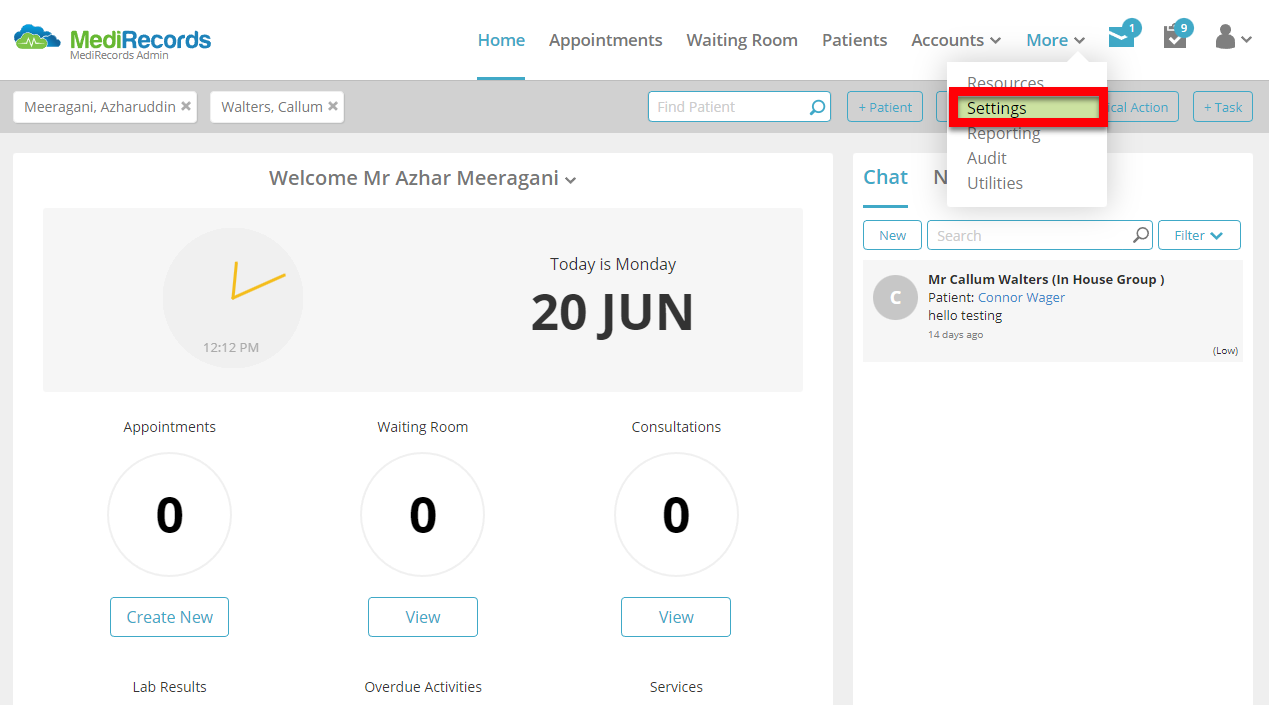Viewport: 1269px width, 705px height.
Task: Click the Consultations count circle
Action: [676, 515]
